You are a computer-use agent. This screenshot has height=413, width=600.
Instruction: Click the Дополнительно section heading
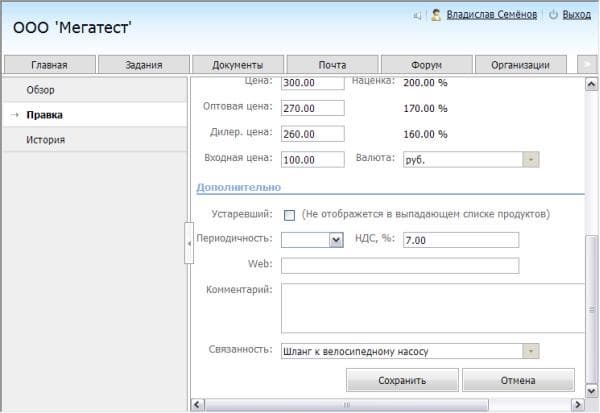(239, 187)
